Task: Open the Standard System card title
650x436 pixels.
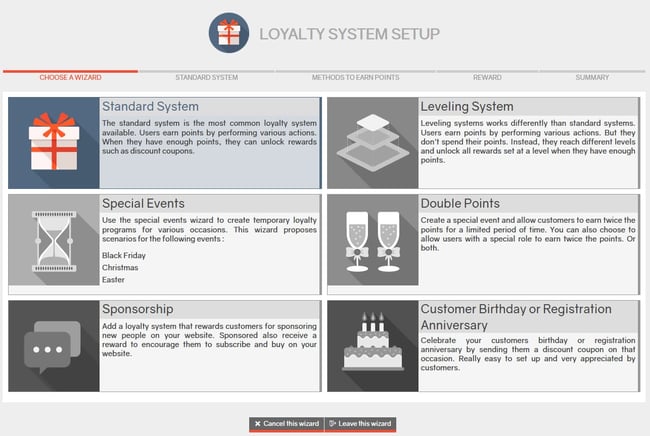Action: coord(150,107)
